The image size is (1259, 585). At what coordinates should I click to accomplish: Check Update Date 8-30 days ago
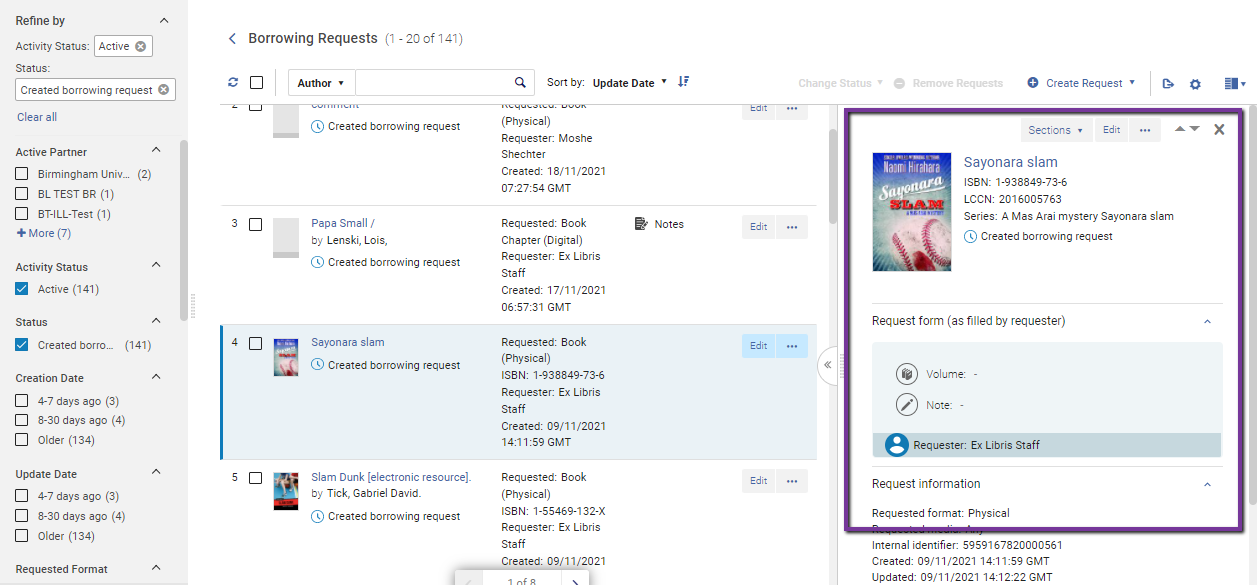22,516
